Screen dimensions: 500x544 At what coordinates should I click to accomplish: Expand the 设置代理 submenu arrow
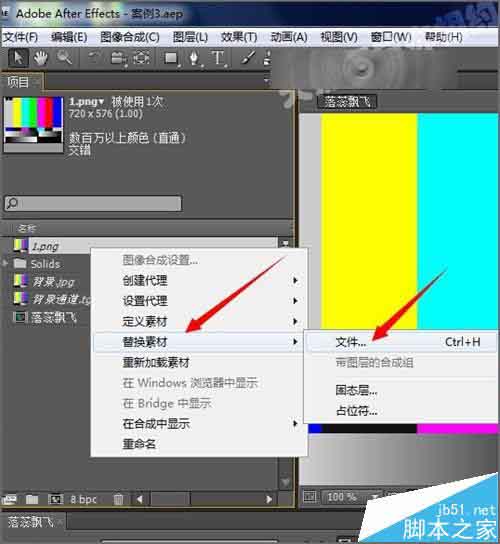(x=295, y=300)
